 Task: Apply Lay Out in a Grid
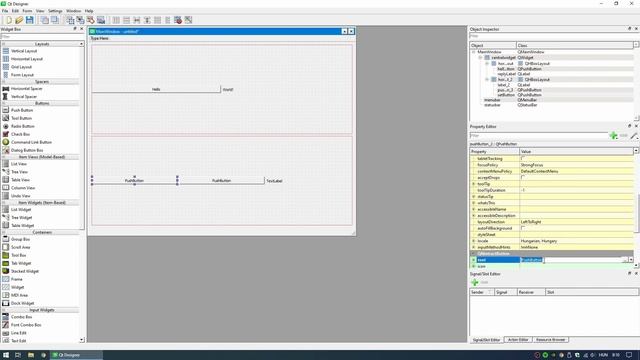pos(157,20)
